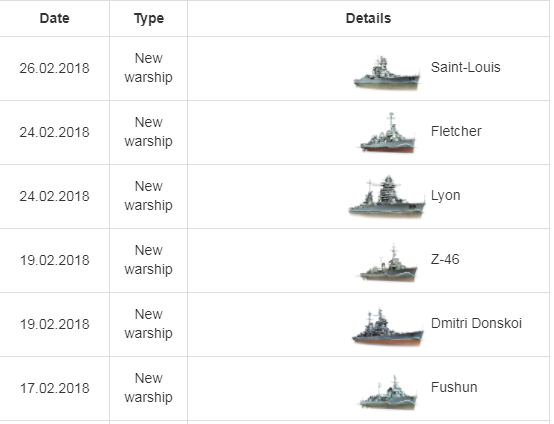Open the Dmitri Donskoi name link
Screen dimensions: 554x424
pos(476,323)
